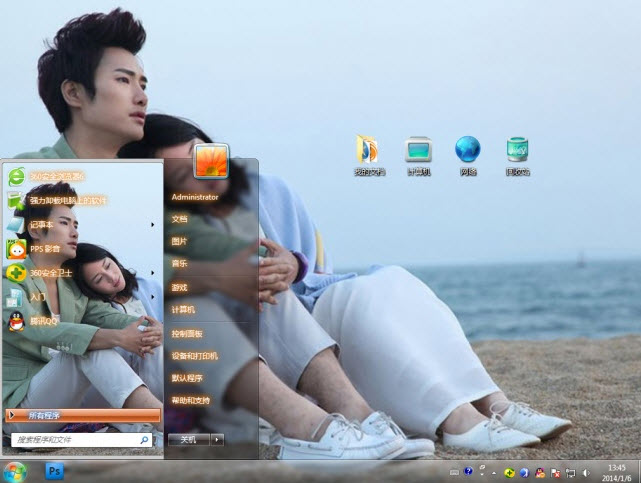Image resolution: width=641 pixels, height=483 pixels.
Task: Open 文档 (Documents) in Start menu
Action: pos(179,219)
